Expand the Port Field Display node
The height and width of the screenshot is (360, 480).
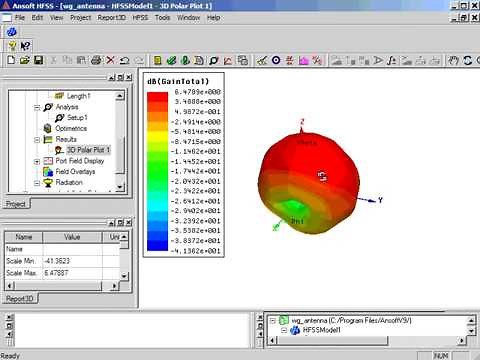pyautogui.click(x=37, y=161)
